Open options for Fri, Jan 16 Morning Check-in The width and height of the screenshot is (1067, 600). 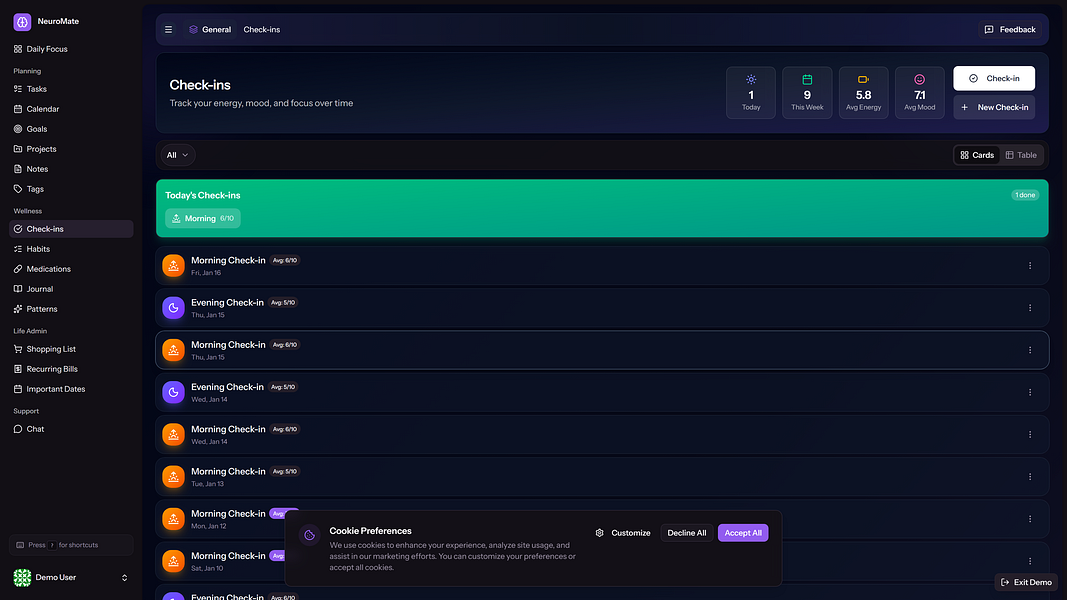1030,266
